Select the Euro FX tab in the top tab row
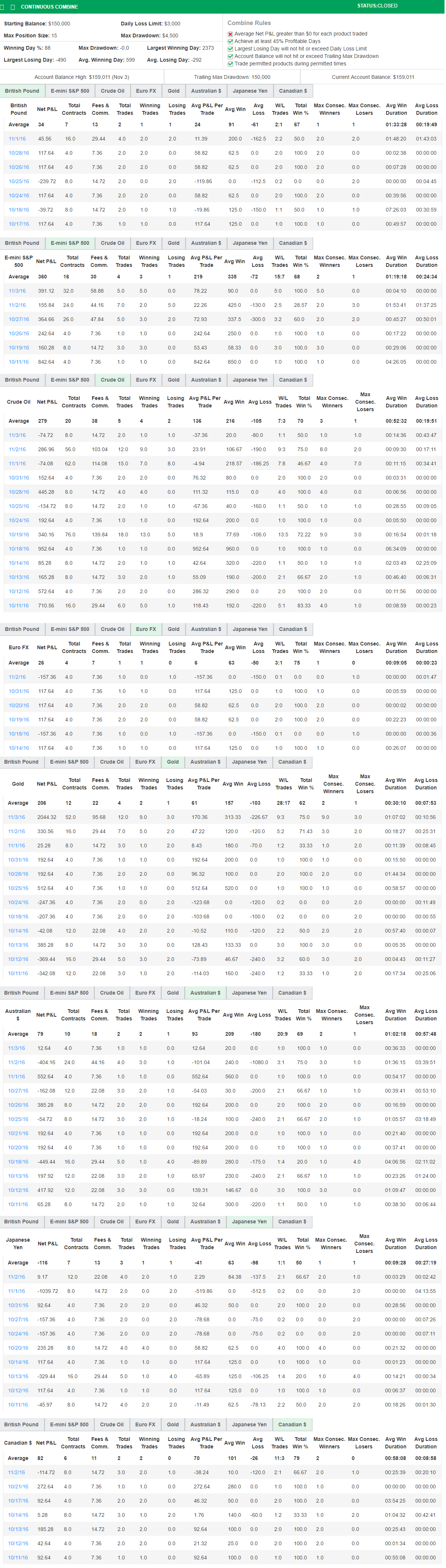 [x=146, y=91]
